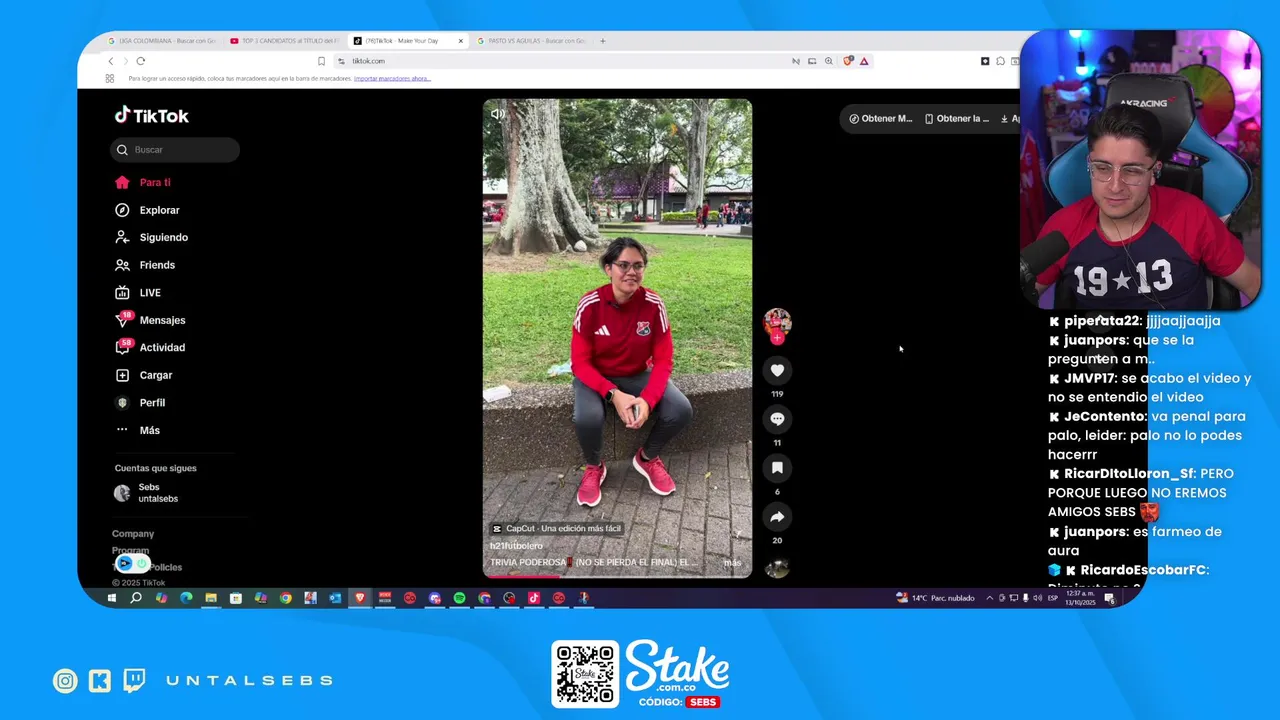Open TikTok app on taskbar
Screen dimensions: 1280x720
tap(534, 598)
